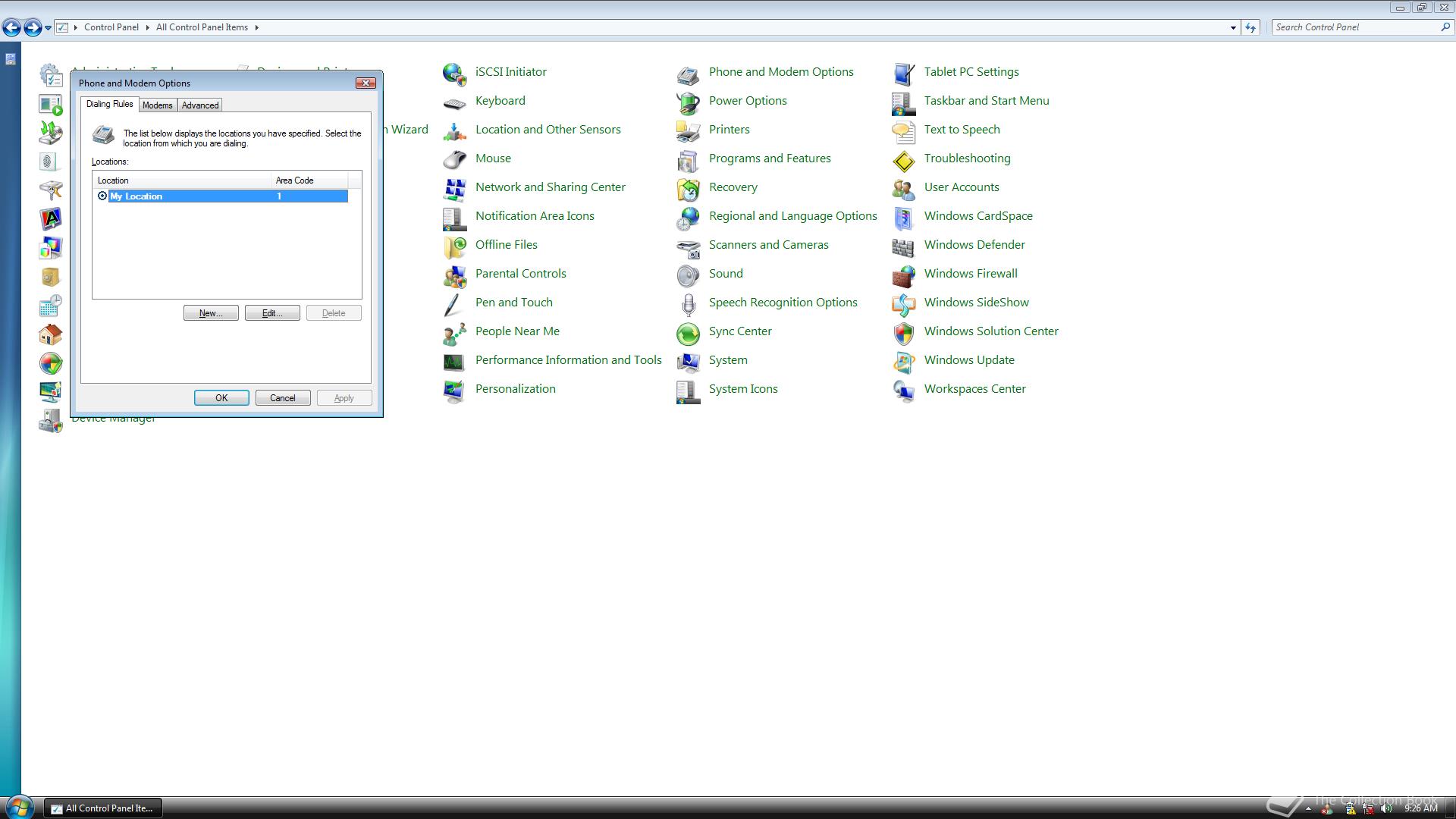Image resolution: width=1456 pixels, height=819 pixels.
Task: Click the Area Code column header
Action: 309,180
